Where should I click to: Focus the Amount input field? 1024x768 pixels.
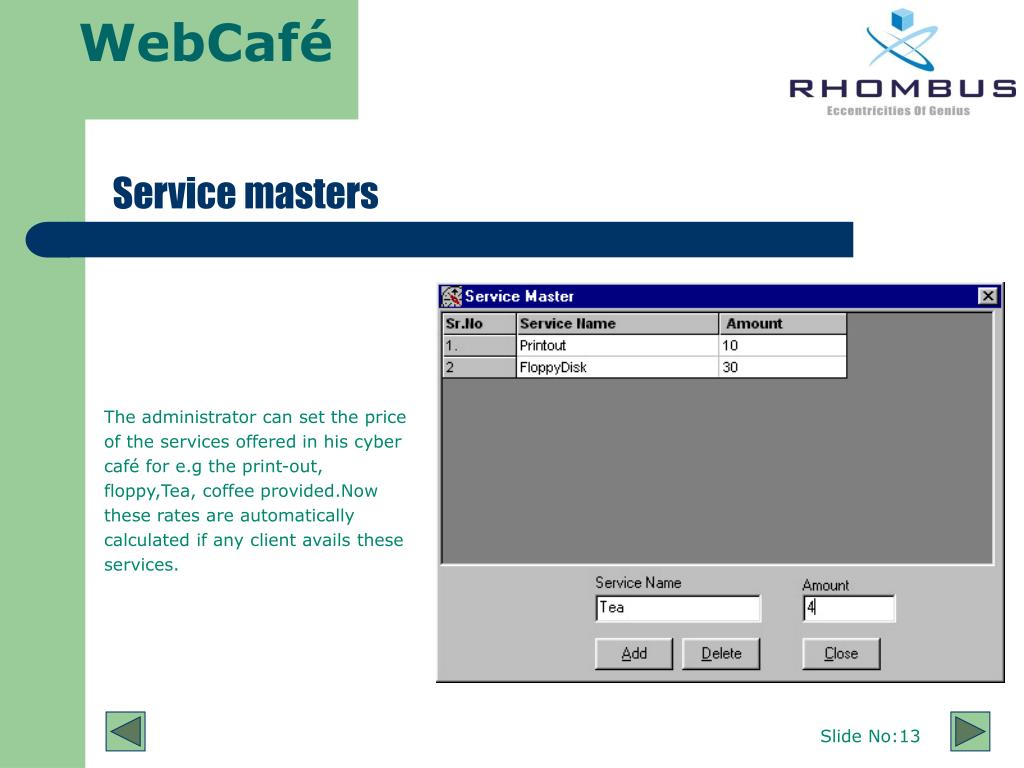tap(848, 608)
